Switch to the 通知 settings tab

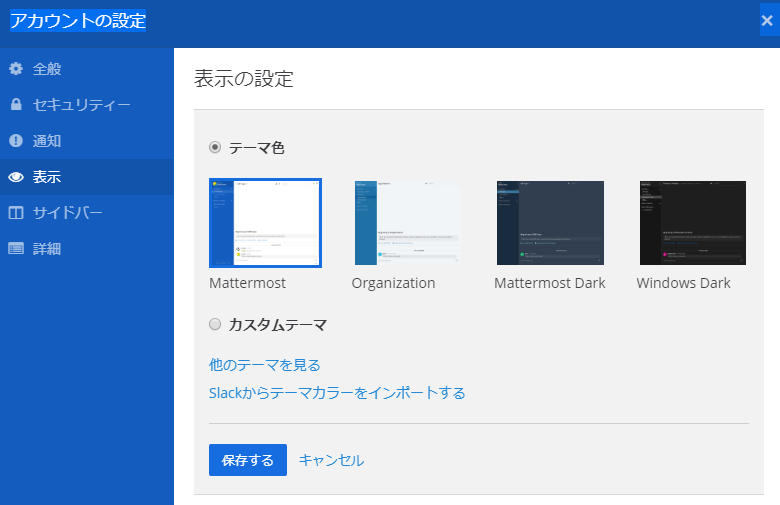pos(87,141)
